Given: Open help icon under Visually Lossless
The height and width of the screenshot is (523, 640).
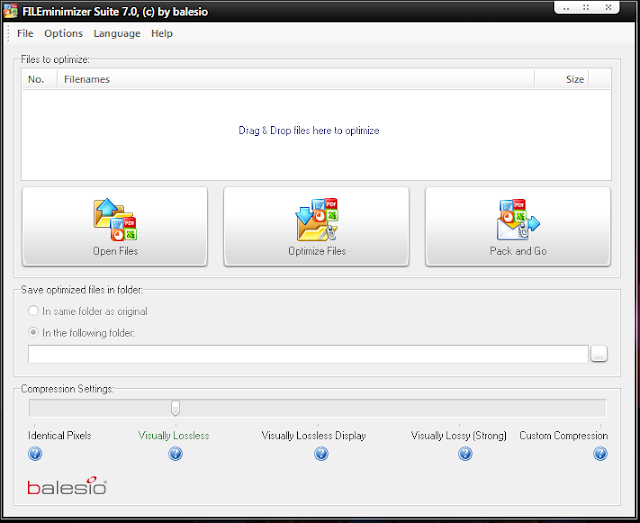Looking at the screenshot, I should [176, 454].
